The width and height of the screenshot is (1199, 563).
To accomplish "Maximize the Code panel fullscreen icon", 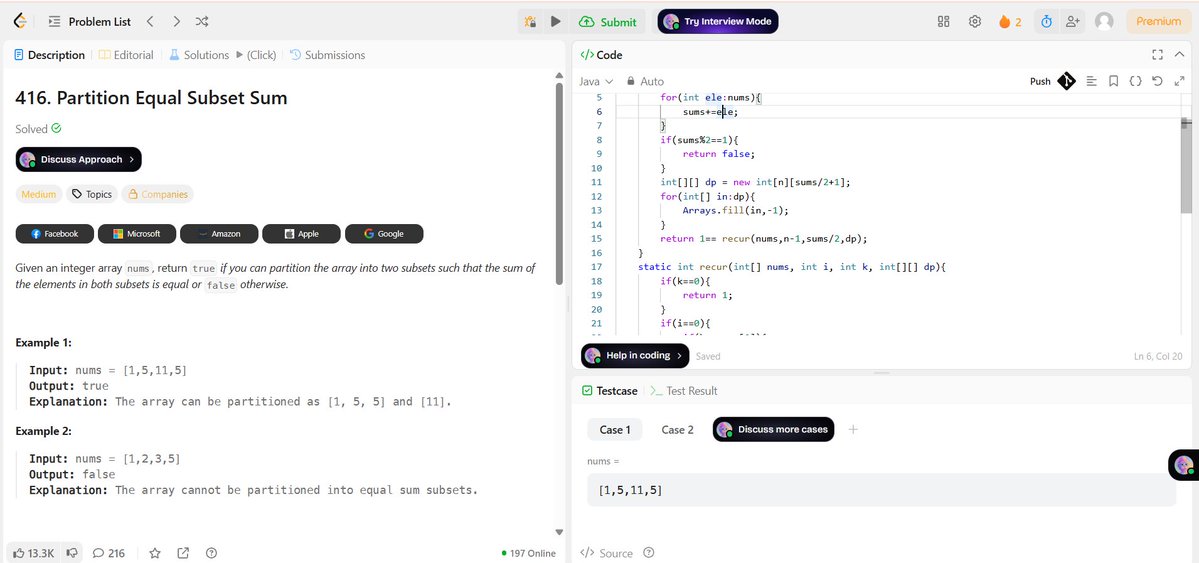I will [1158, 55].
